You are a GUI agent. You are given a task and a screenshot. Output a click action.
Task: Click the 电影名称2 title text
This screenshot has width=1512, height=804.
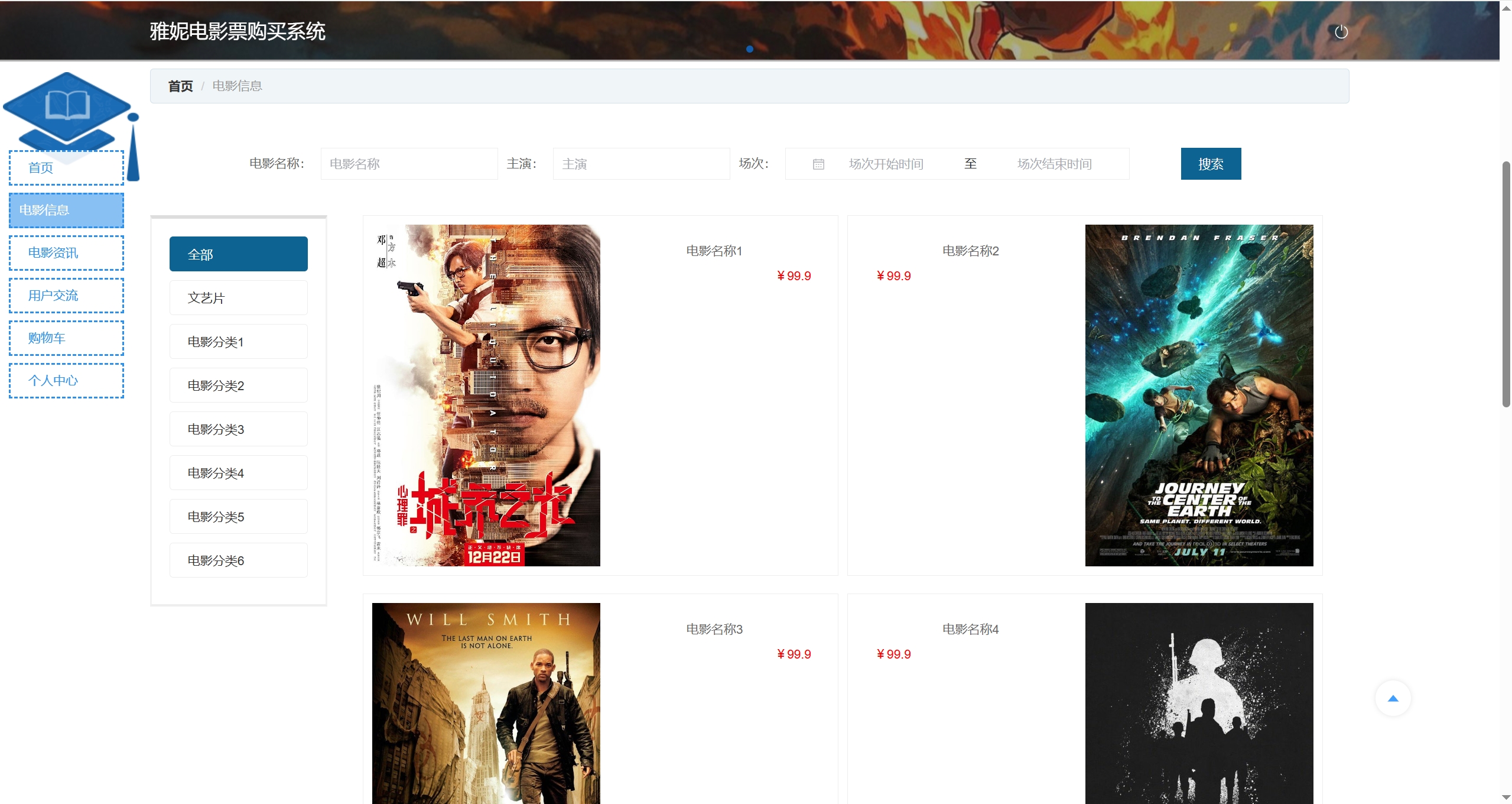(x=970, y=251)
